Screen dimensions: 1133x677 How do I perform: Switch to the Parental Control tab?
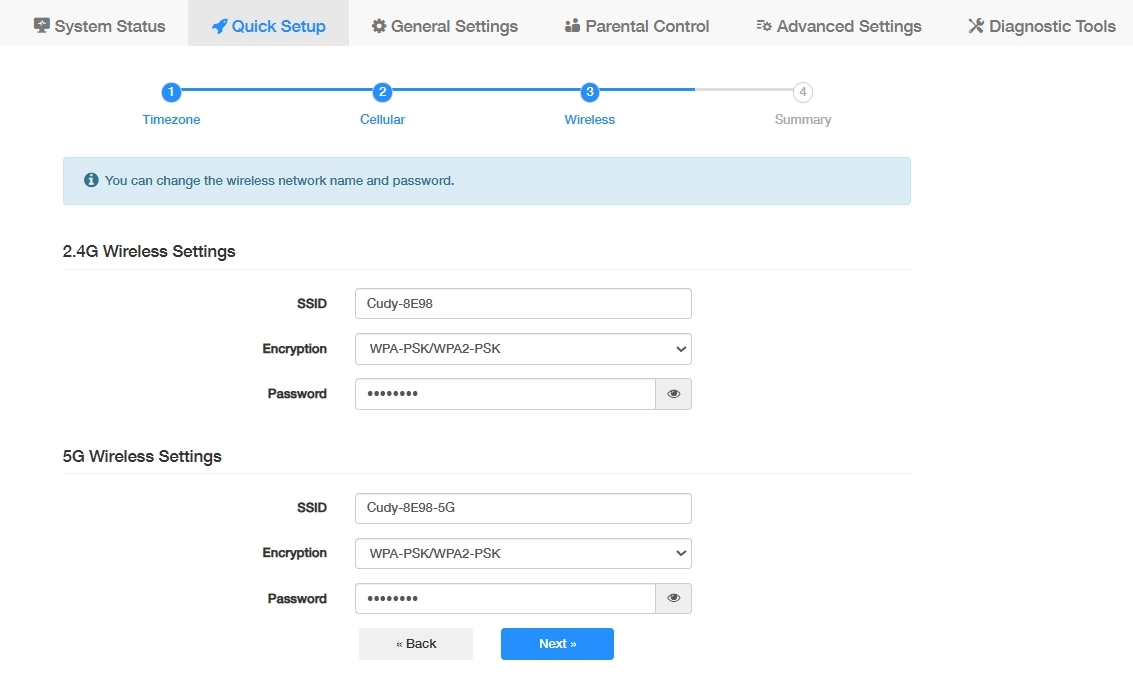tap(637, 26)
